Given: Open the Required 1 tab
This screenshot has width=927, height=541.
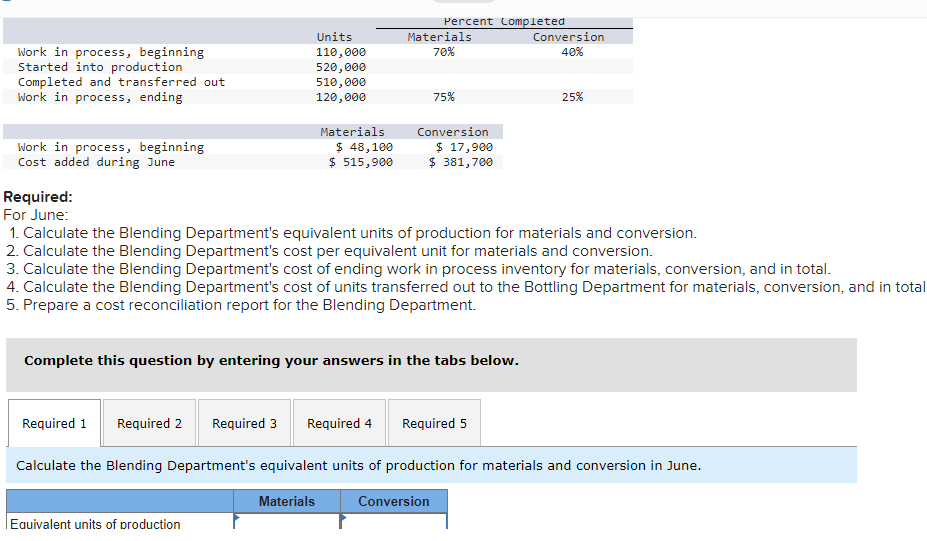Looking at the screenshot, I should click(54, 423).
